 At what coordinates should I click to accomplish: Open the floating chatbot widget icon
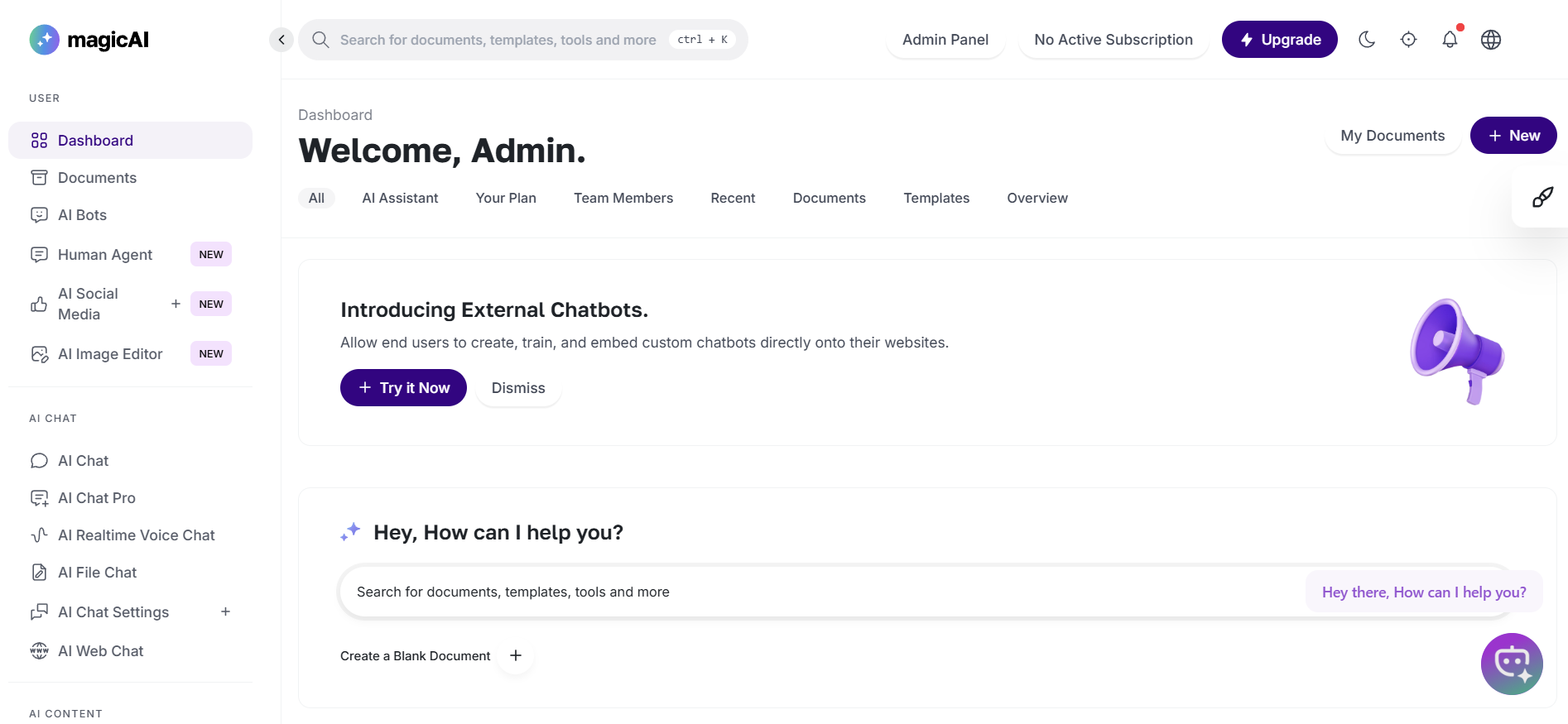[1512, 664]
